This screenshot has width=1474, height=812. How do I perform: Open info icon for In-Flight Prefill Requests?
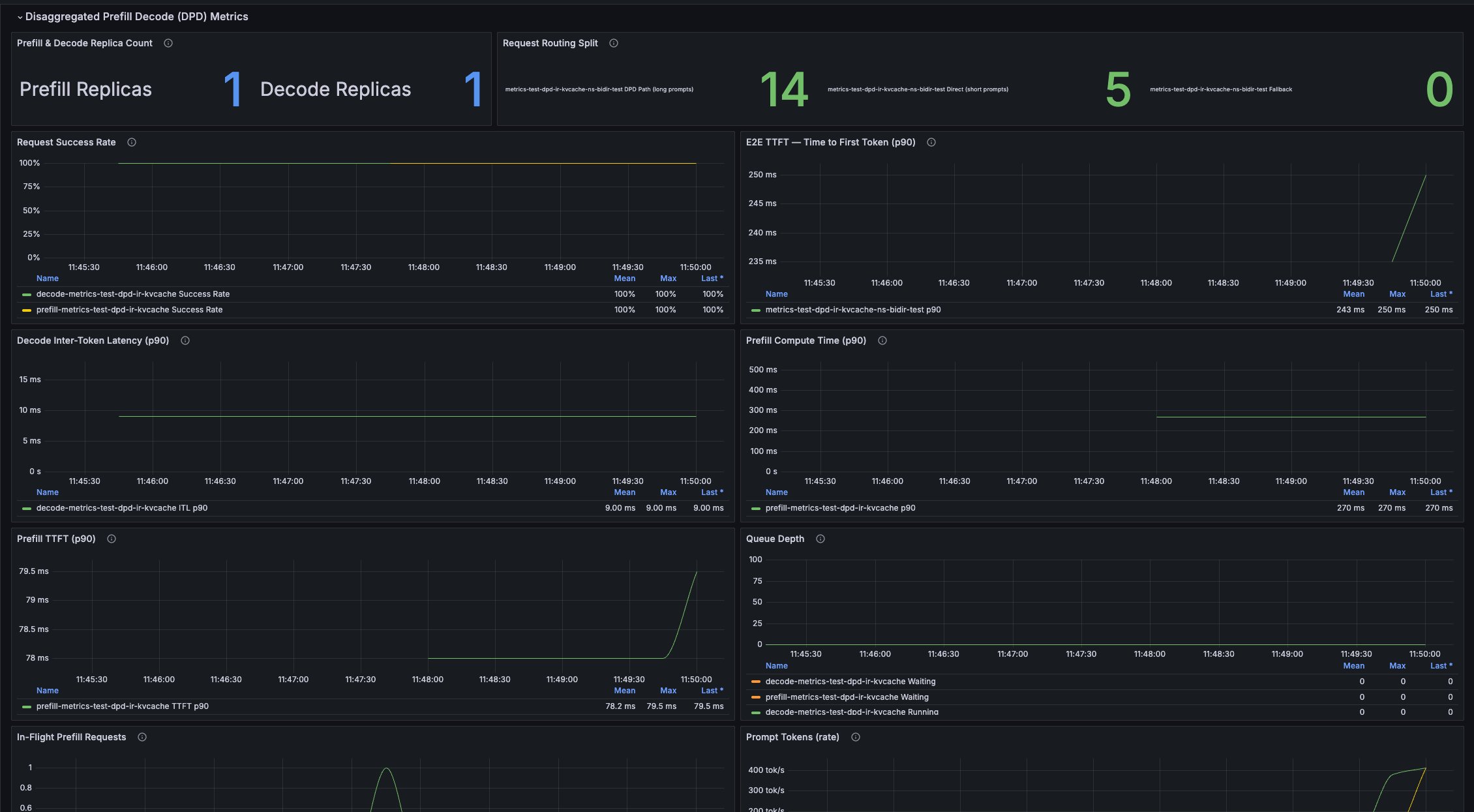pyautogui.click(x=142, y=737)
